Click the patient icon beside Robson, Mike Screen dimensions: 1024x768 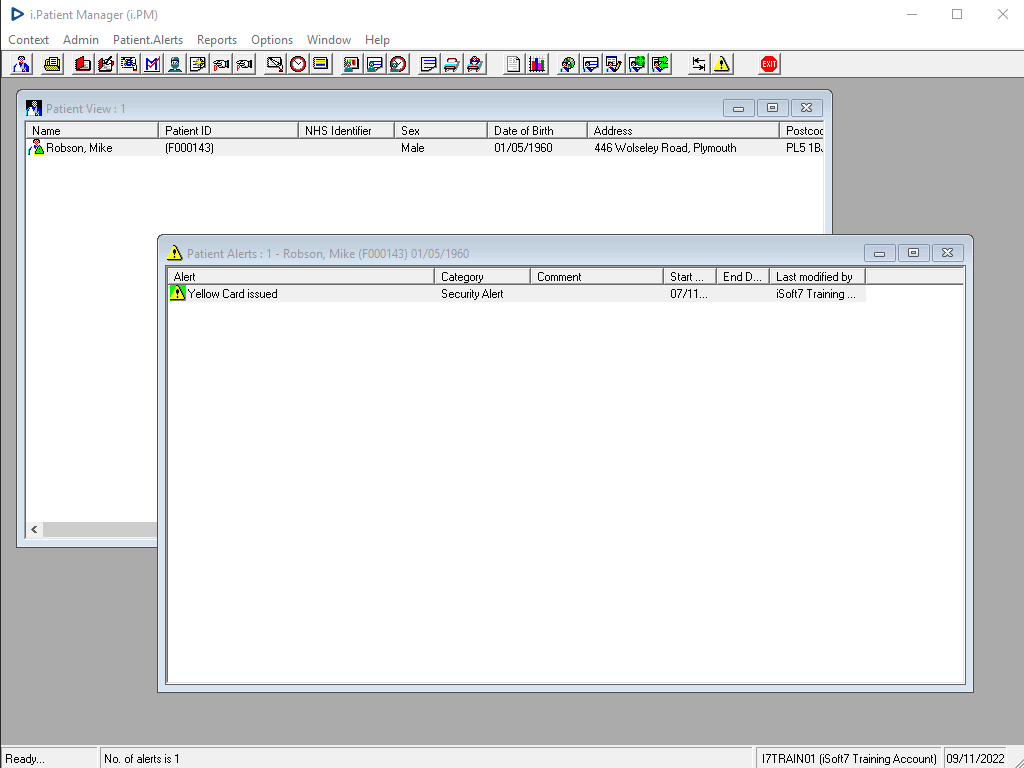[x=36, y=148]
